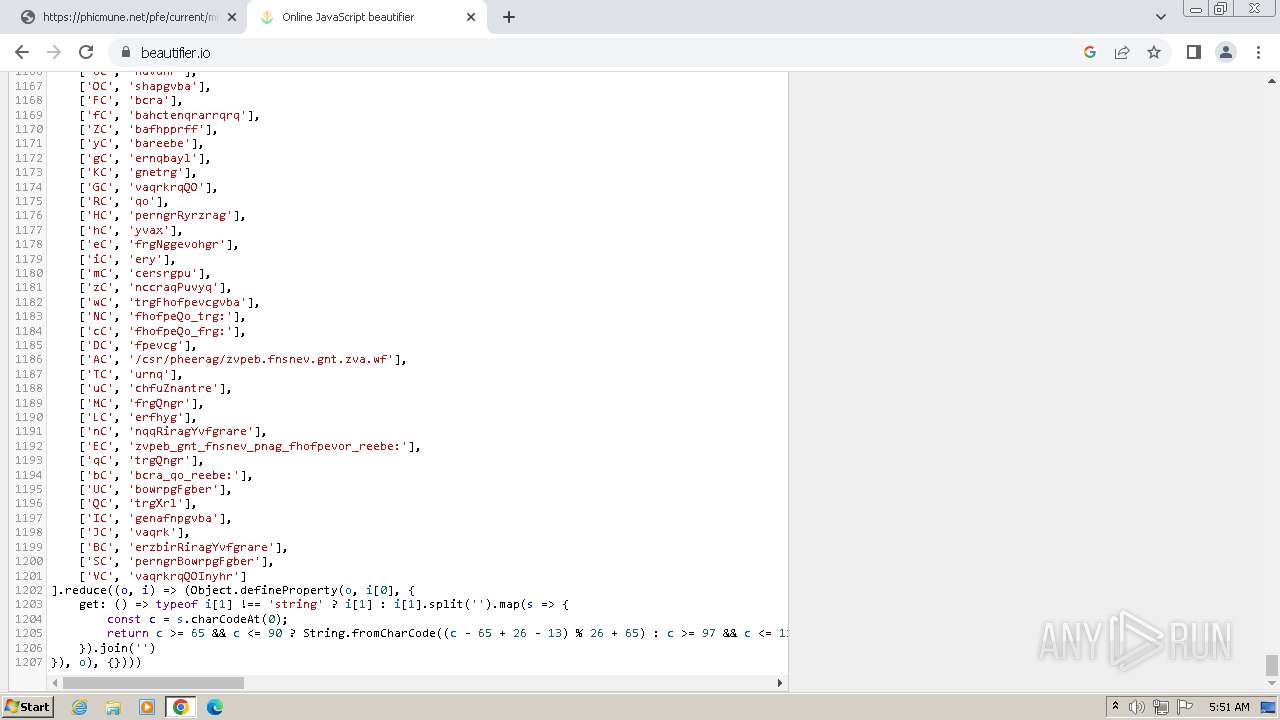This screenshot has width=1280, height=720.
Task: Open a new browser tab
Action: tap(508, 17)
